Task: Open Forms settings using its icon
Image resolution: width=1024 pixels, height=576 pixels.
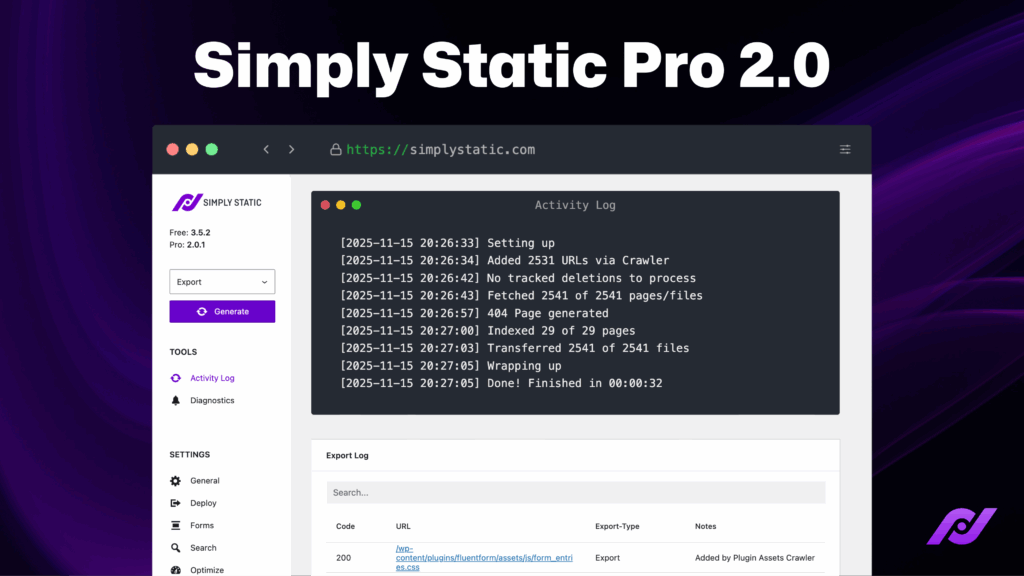Action: 176,525
